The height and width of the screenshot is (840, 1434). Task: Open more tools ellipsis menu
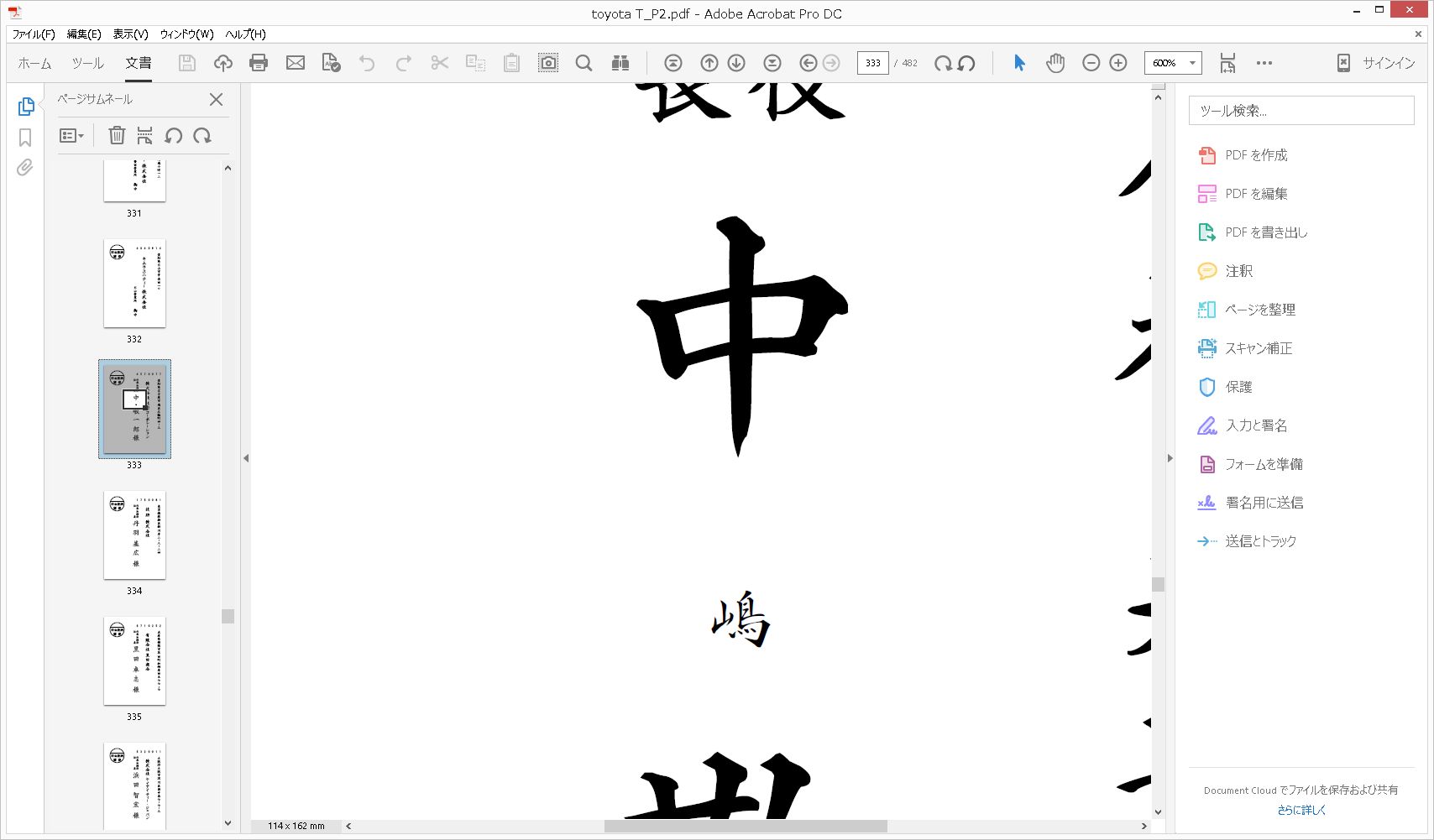pyautogui.click(x=1264, y=63)
